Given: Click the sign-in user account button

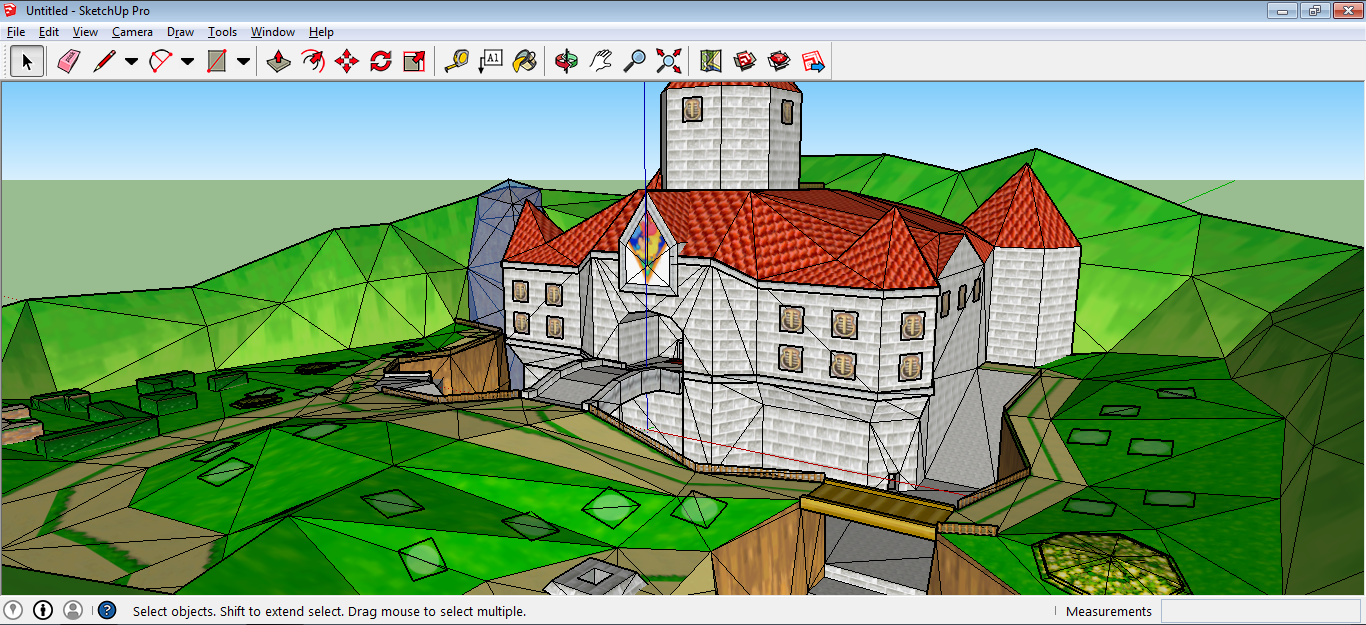Looking at the screenshot, I should (x=73, y=610).
